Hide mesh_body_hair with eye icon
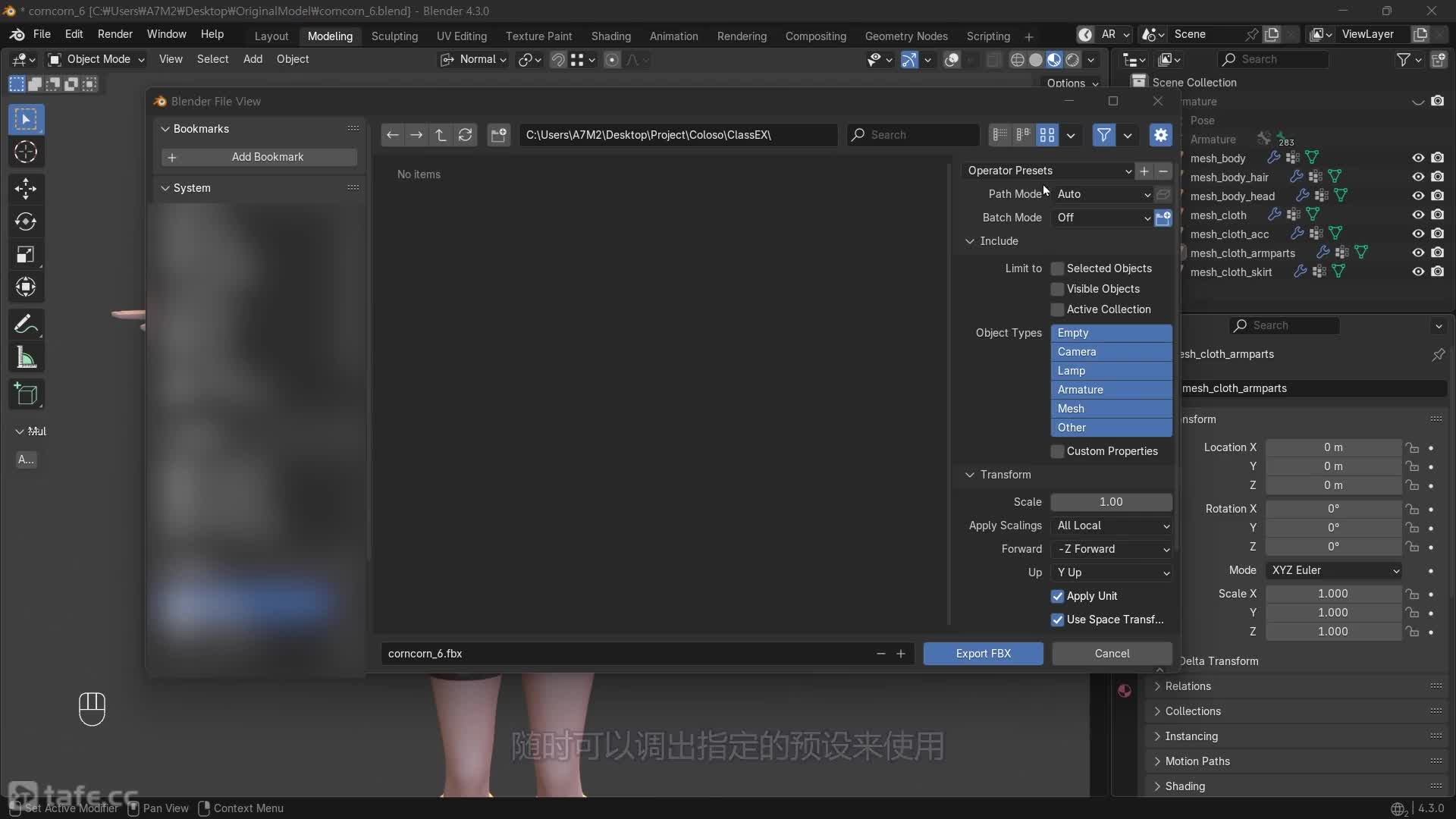Screen dimensions: 1456x819 click(1417, 177)
